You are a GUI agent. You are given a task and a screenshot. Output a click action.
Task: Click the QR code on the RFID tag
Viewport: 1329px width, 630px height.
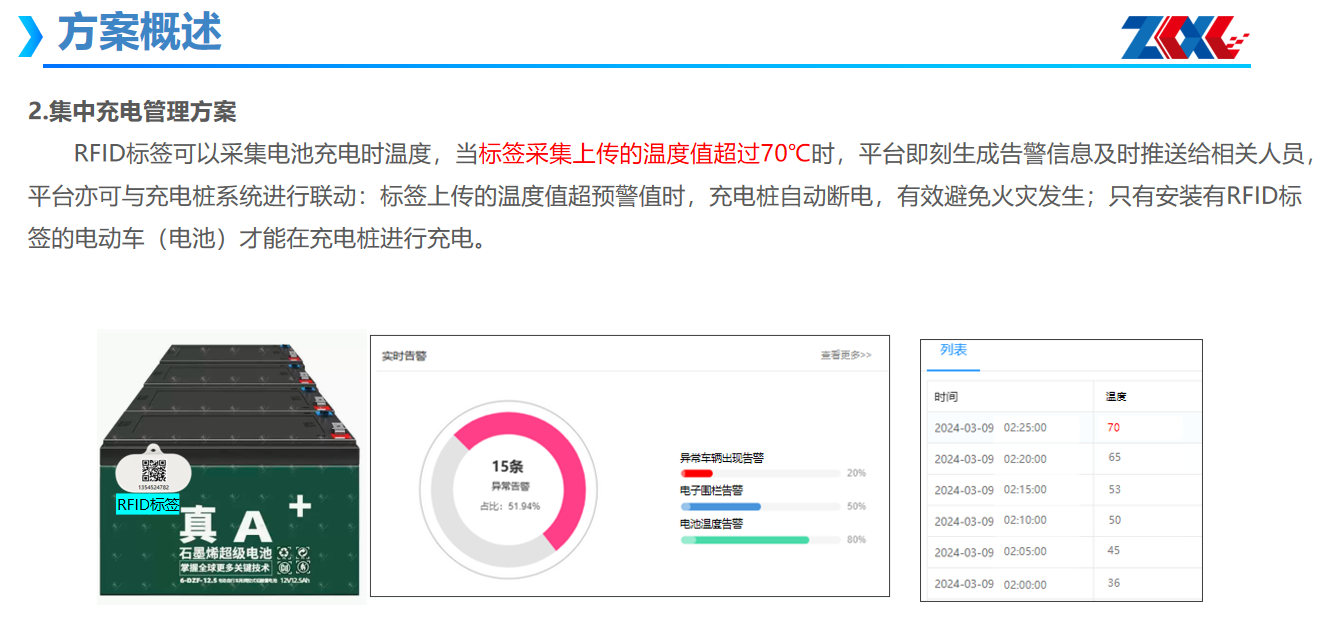(154, 470)
